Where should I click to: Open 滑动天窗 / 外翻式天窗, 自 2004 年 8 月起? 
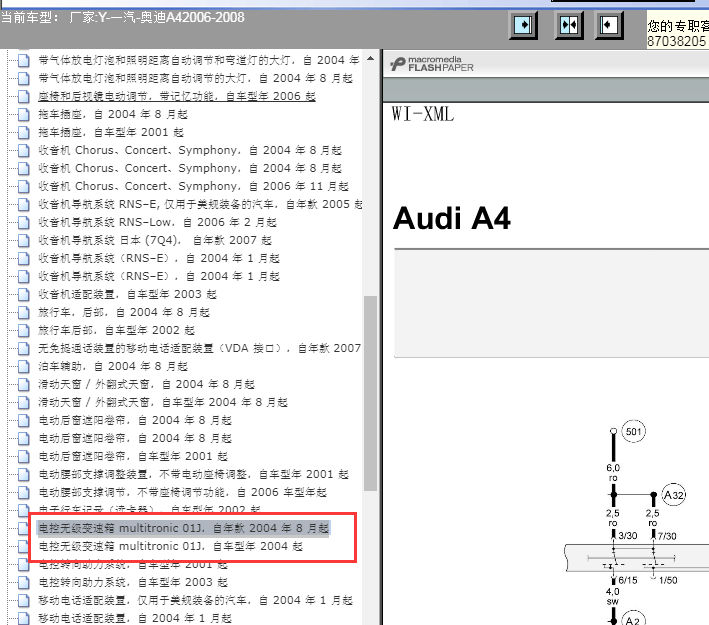click(147, 384)
